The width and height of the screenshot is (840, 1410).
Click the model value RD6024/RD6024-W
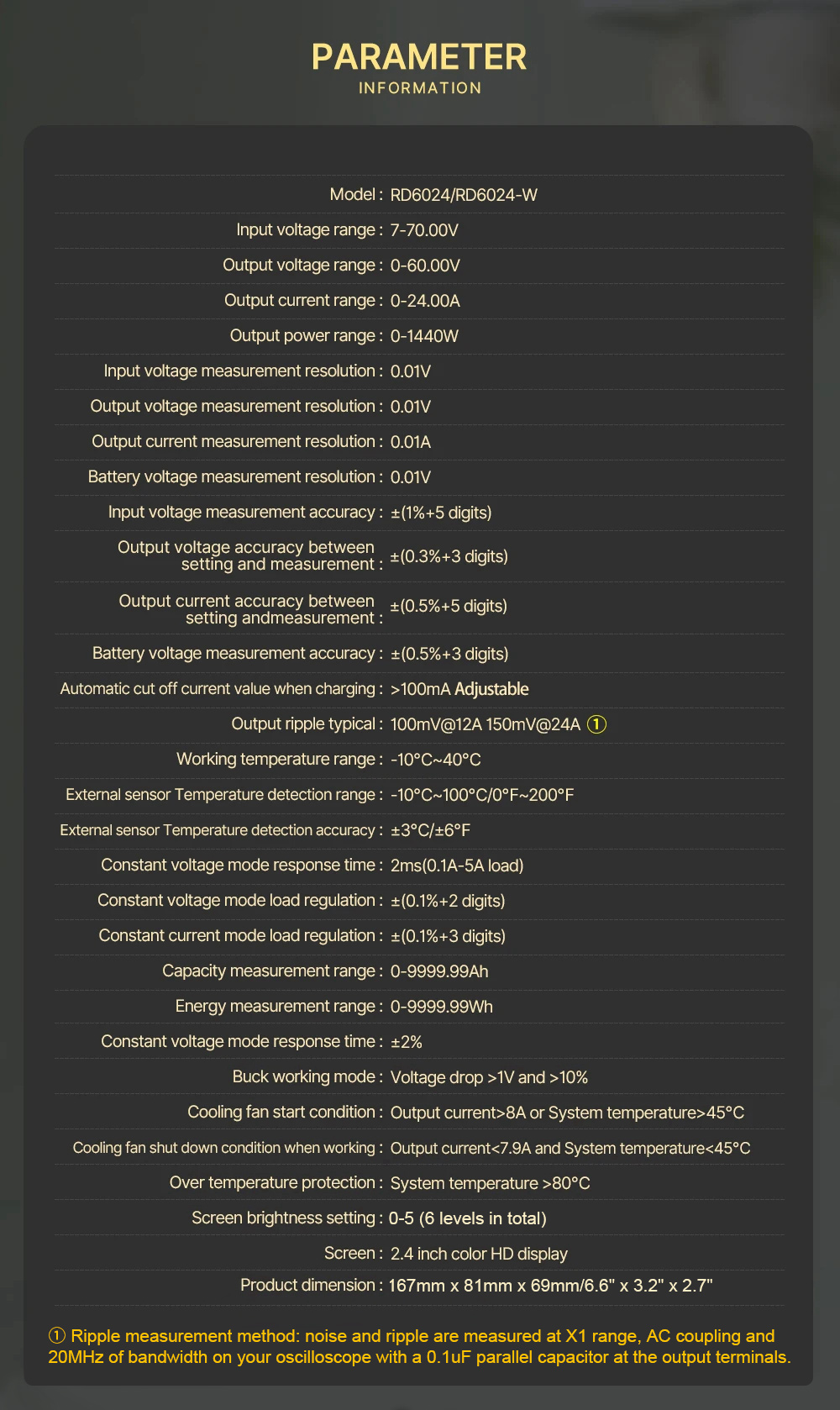tap(464, 195)
